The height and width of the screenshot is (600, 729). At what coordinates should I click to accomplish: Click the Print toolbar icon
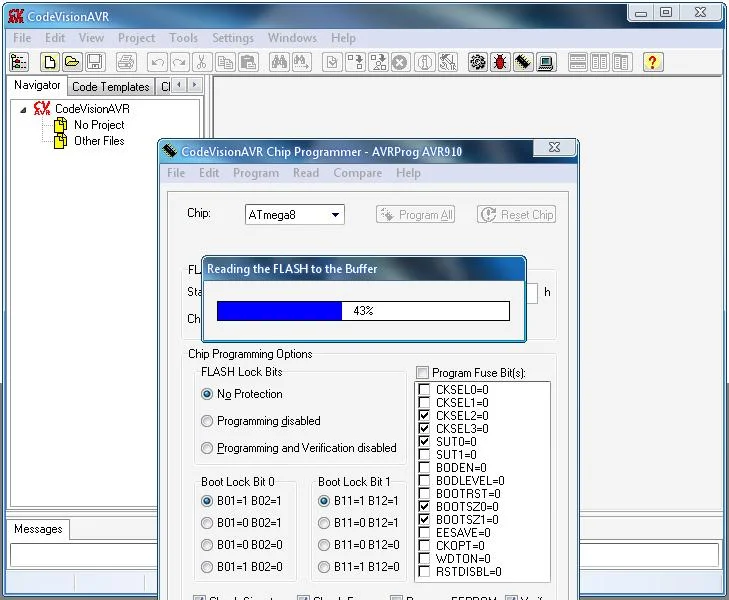click(126, 62)
